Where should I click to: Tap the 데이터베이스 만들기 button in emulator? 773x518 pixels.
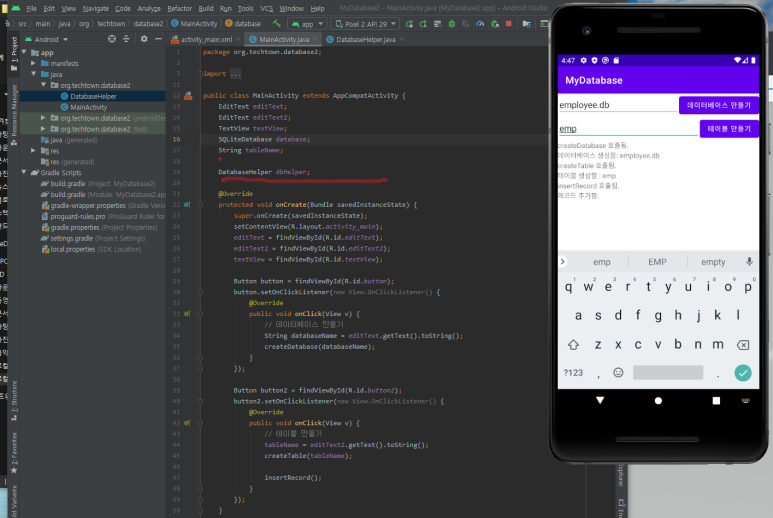click(x=719, y=105)
